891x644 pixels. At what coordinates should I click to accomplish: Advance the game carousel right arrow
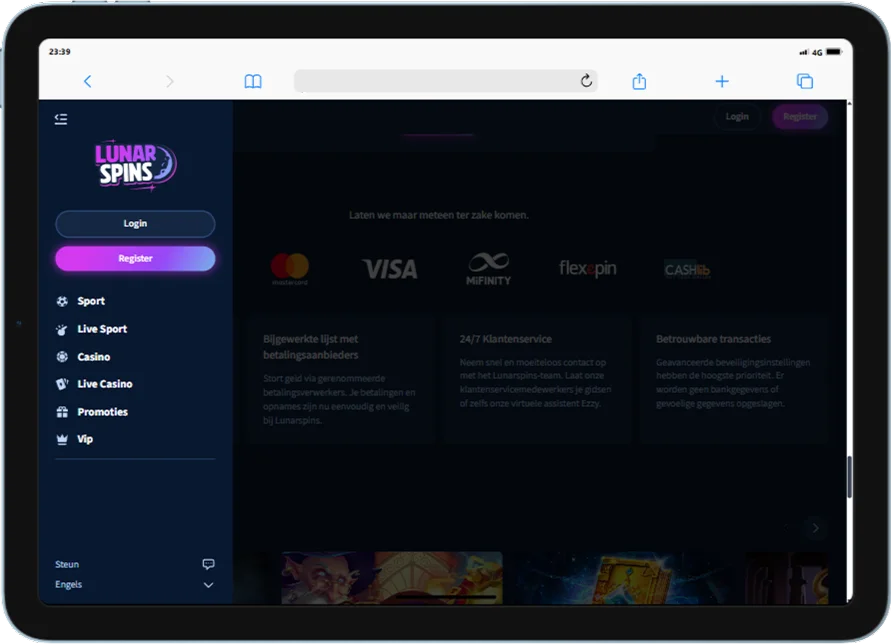pyautogui.click(x=815, y=528)
